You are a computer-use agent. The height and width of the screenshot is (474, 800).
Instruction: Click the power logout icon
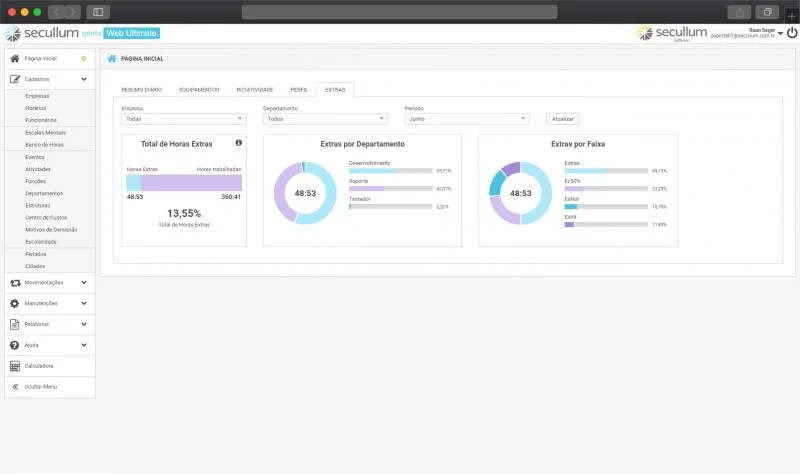[x=792, y=33]
